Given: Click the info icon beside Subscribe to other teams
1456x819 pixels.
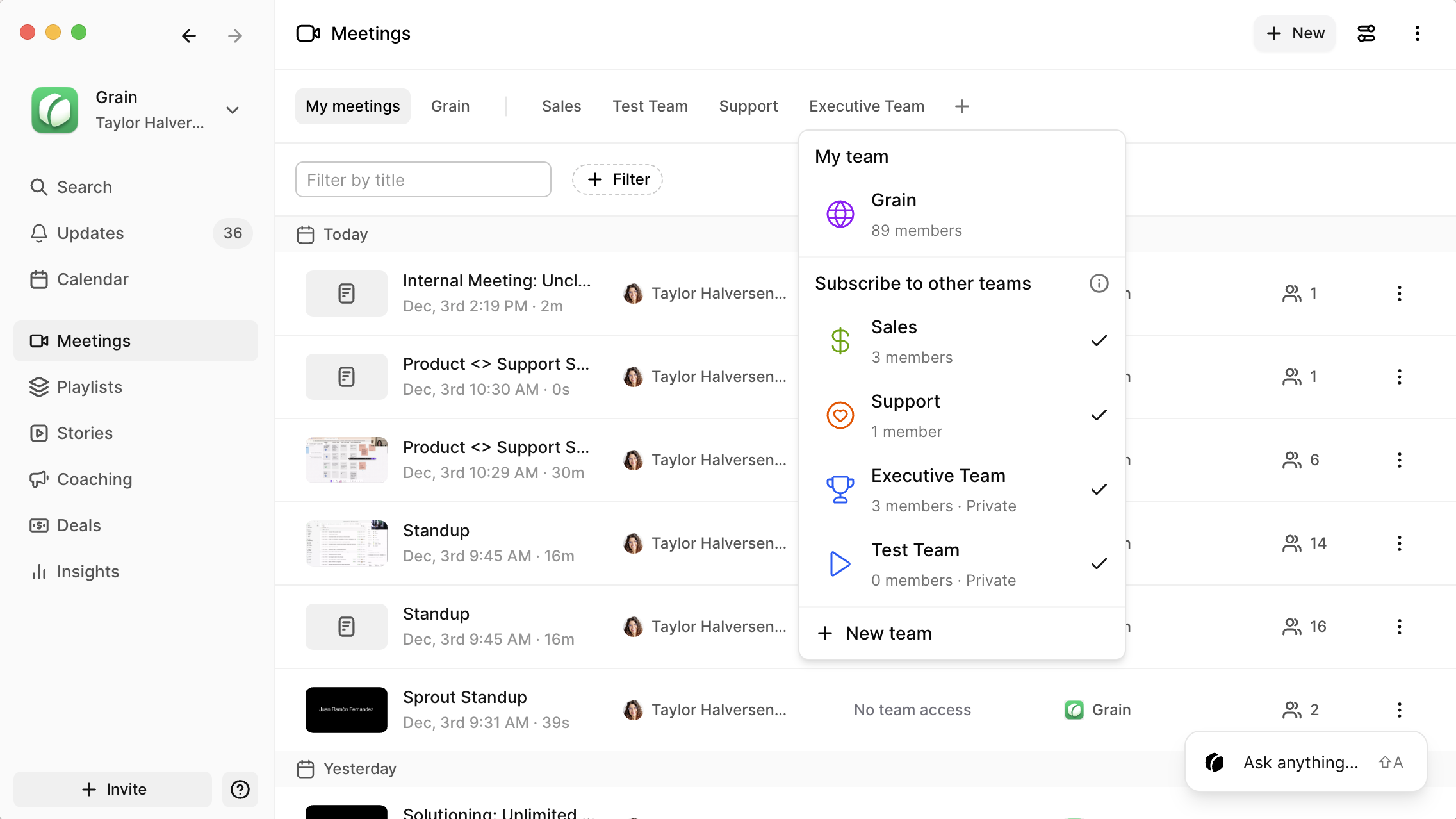Looking at the screenshot, I should (1099, 283).
